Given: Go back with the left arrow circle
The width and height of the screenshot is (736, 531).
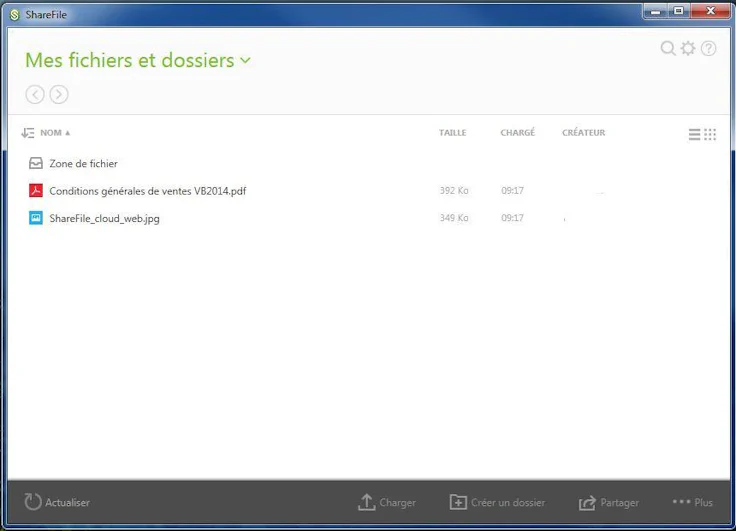Looking at the screenshot, I should pos(35,94).
